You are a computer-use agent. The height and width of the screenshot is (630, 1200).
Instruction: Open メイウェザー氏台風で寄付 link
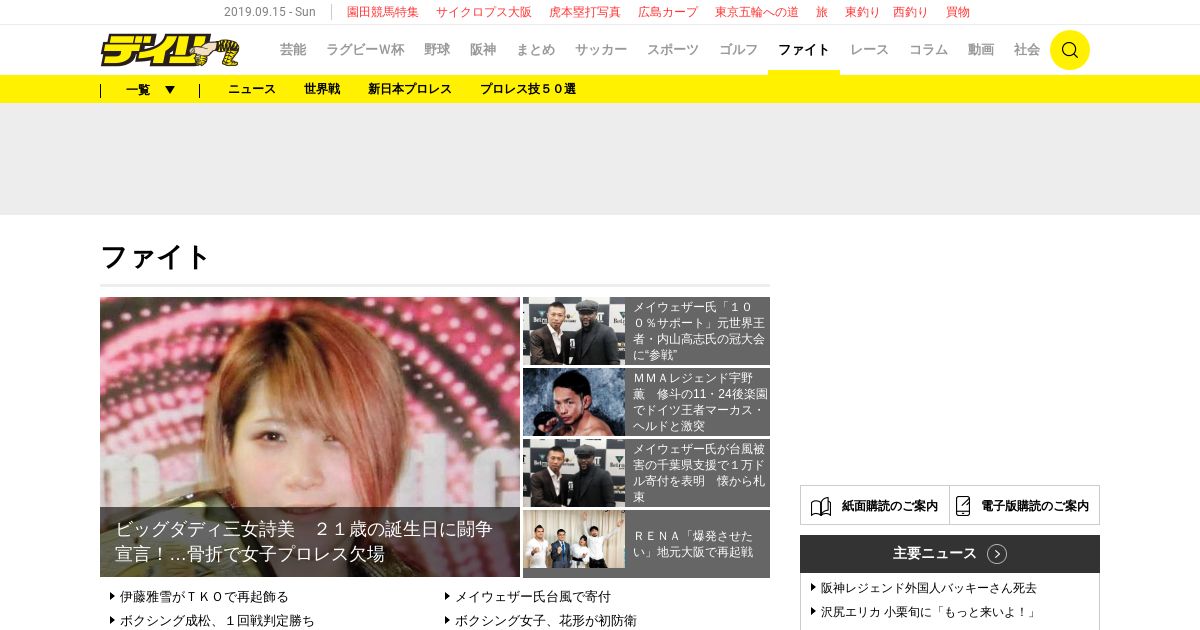coord(533,596)
